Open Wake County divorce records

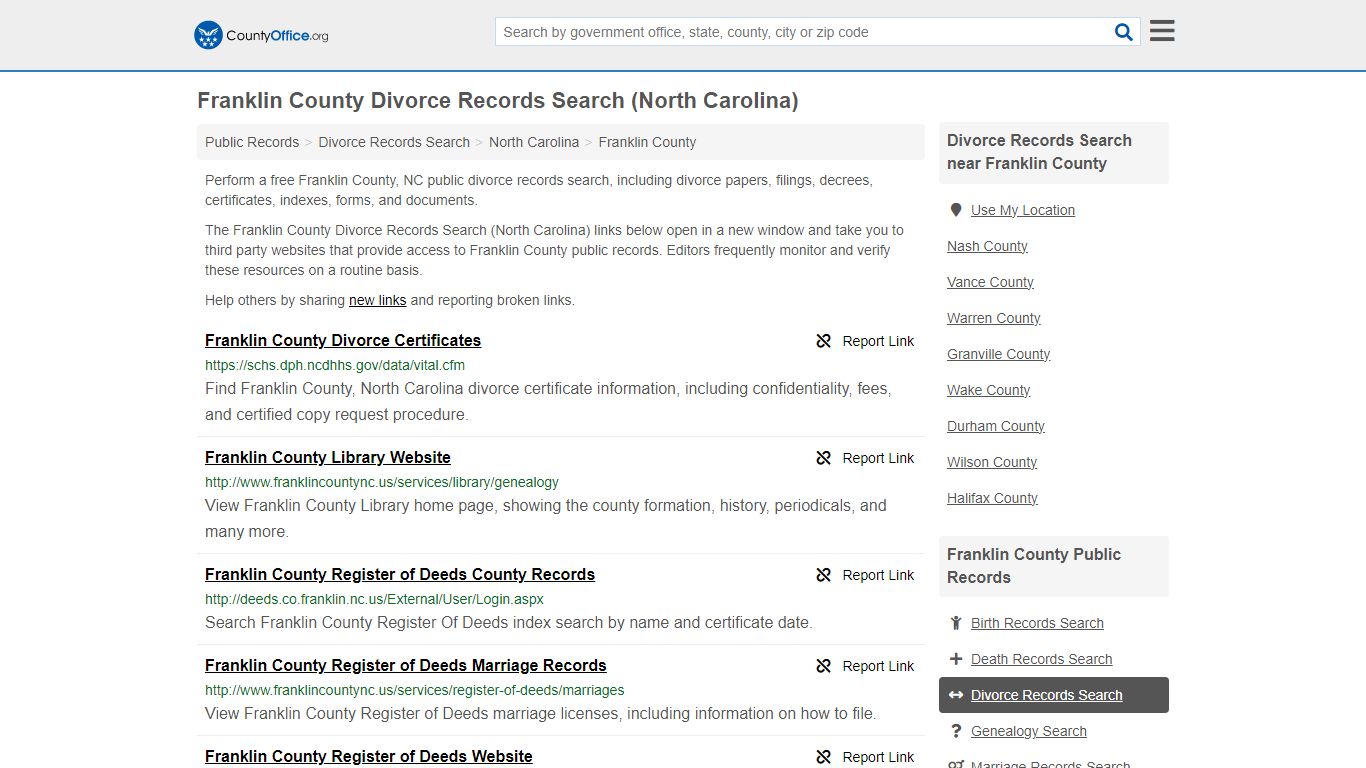(x=988, y=390)
